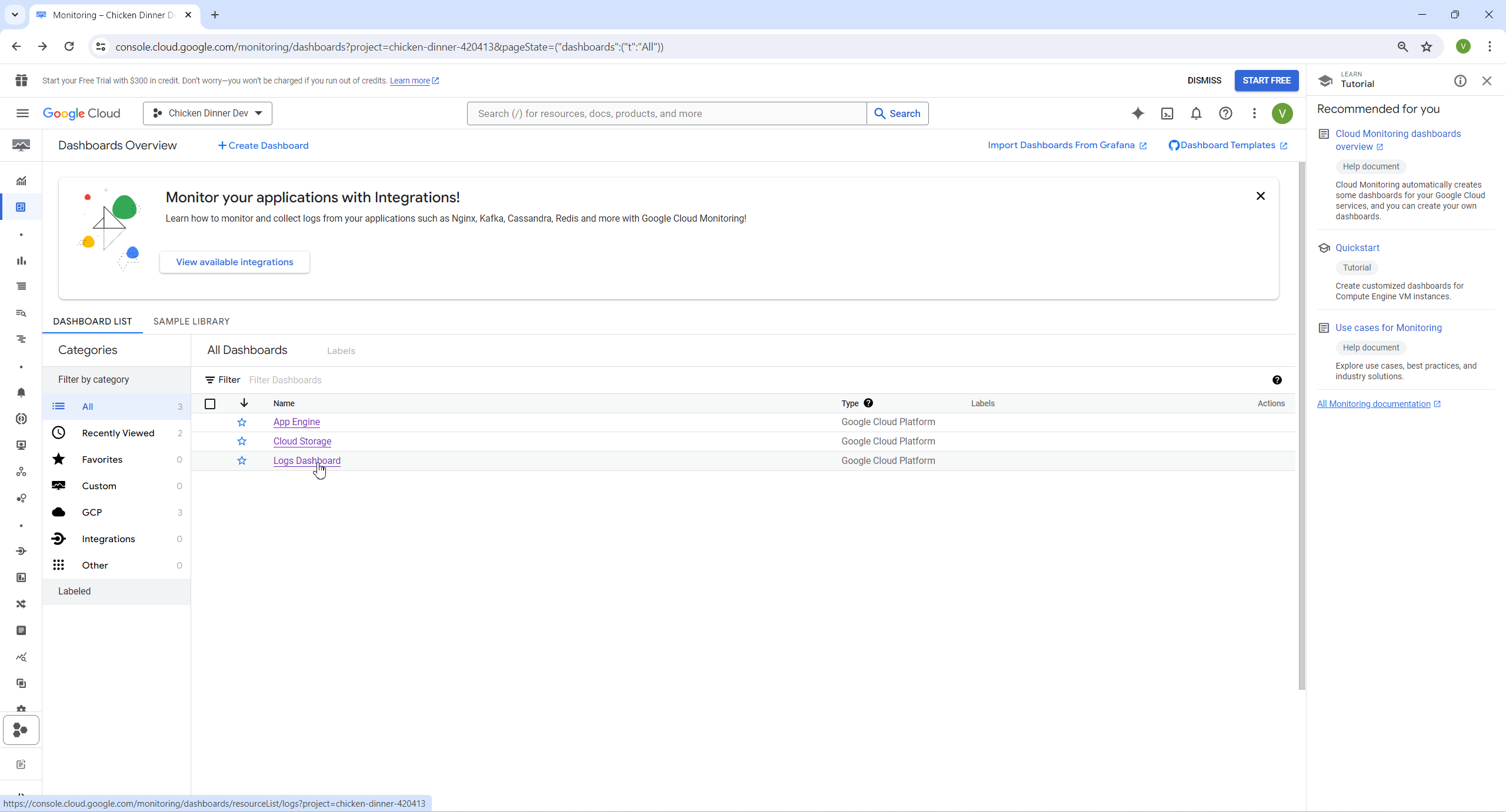Open the Gemini AI assistant sparkle icon
This screenshot has height=812, width=1506.
1138,113
